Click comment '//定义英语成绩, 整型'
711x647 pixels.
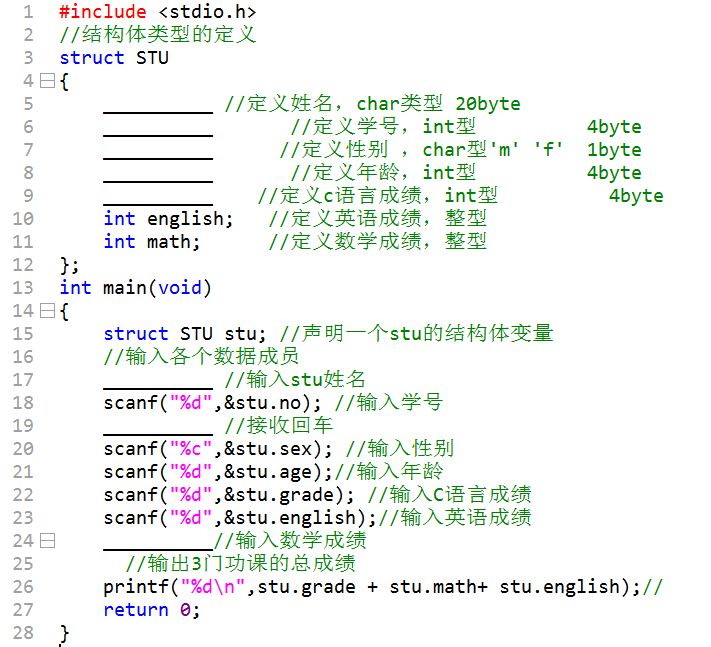coord(378,219)
